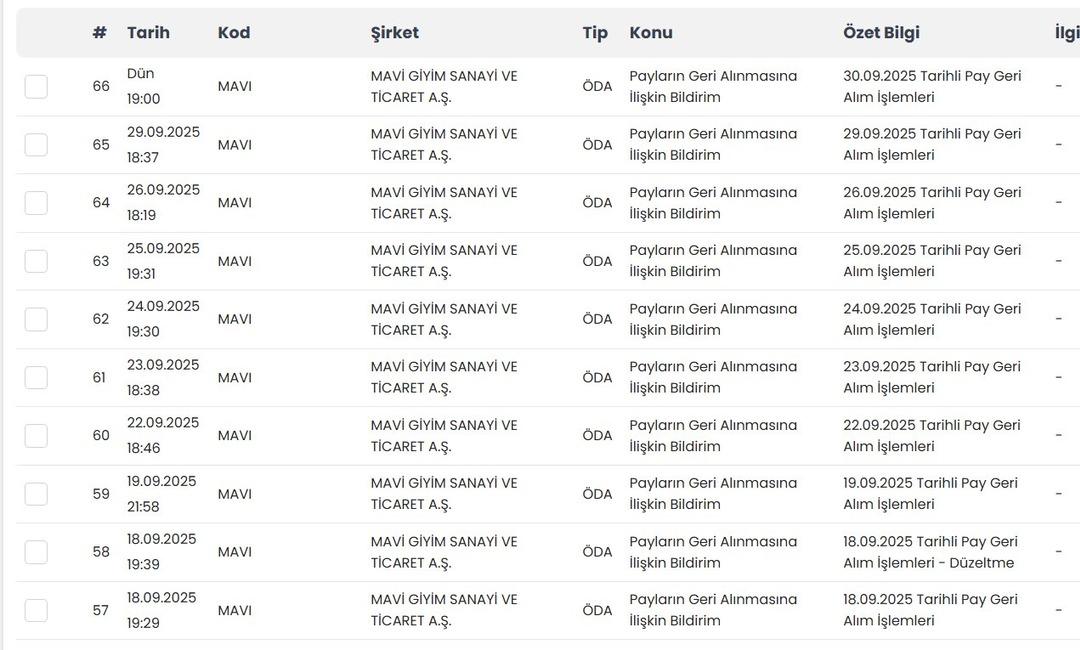Screen dimensions: 1080x650
Task: Sort by the Tarih column header
Action: [x=148, y=33]
